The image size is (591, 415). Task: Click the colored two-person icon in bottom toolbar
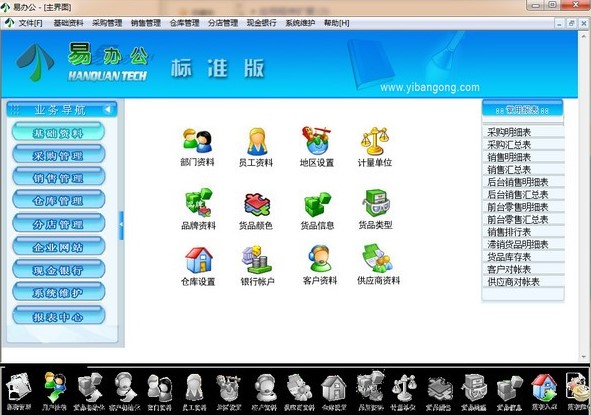click(55, 387)
